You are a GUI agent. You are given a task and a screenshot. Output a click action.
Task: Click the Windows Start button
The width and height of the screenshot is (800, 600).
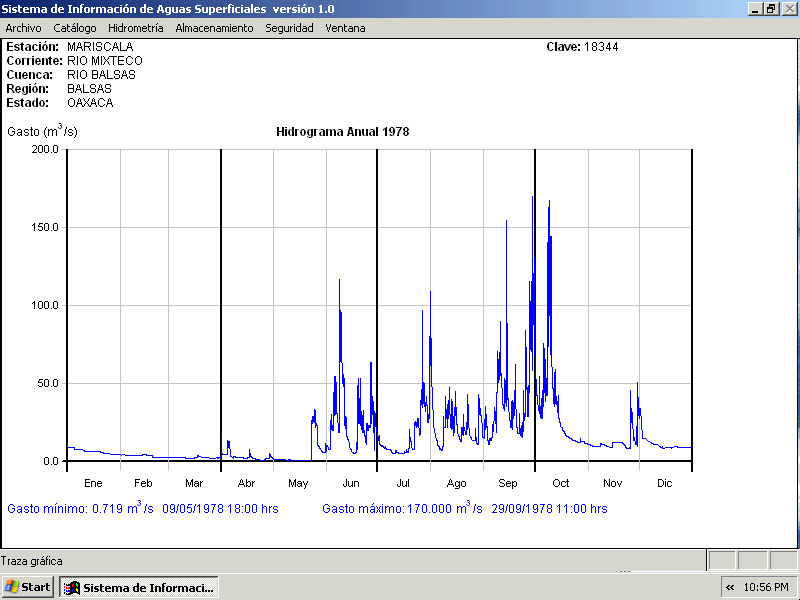[x=27, y=587]
